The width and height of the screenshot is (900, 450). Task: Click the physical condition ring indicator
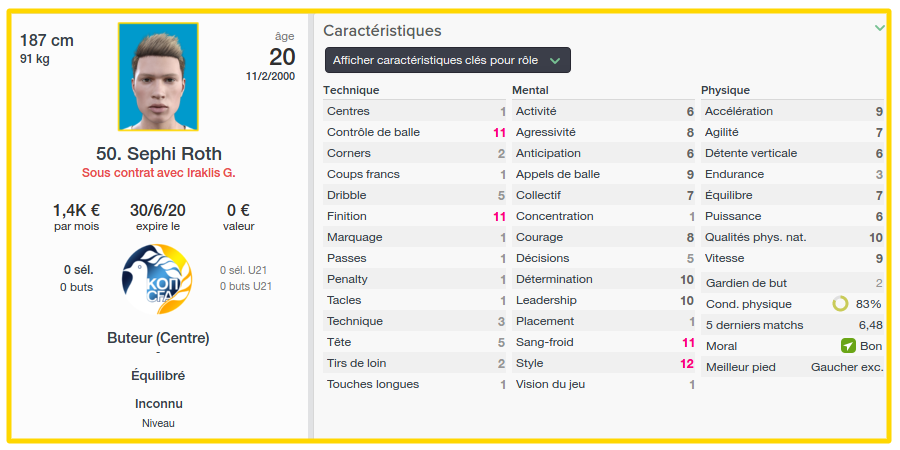[840, 304]
